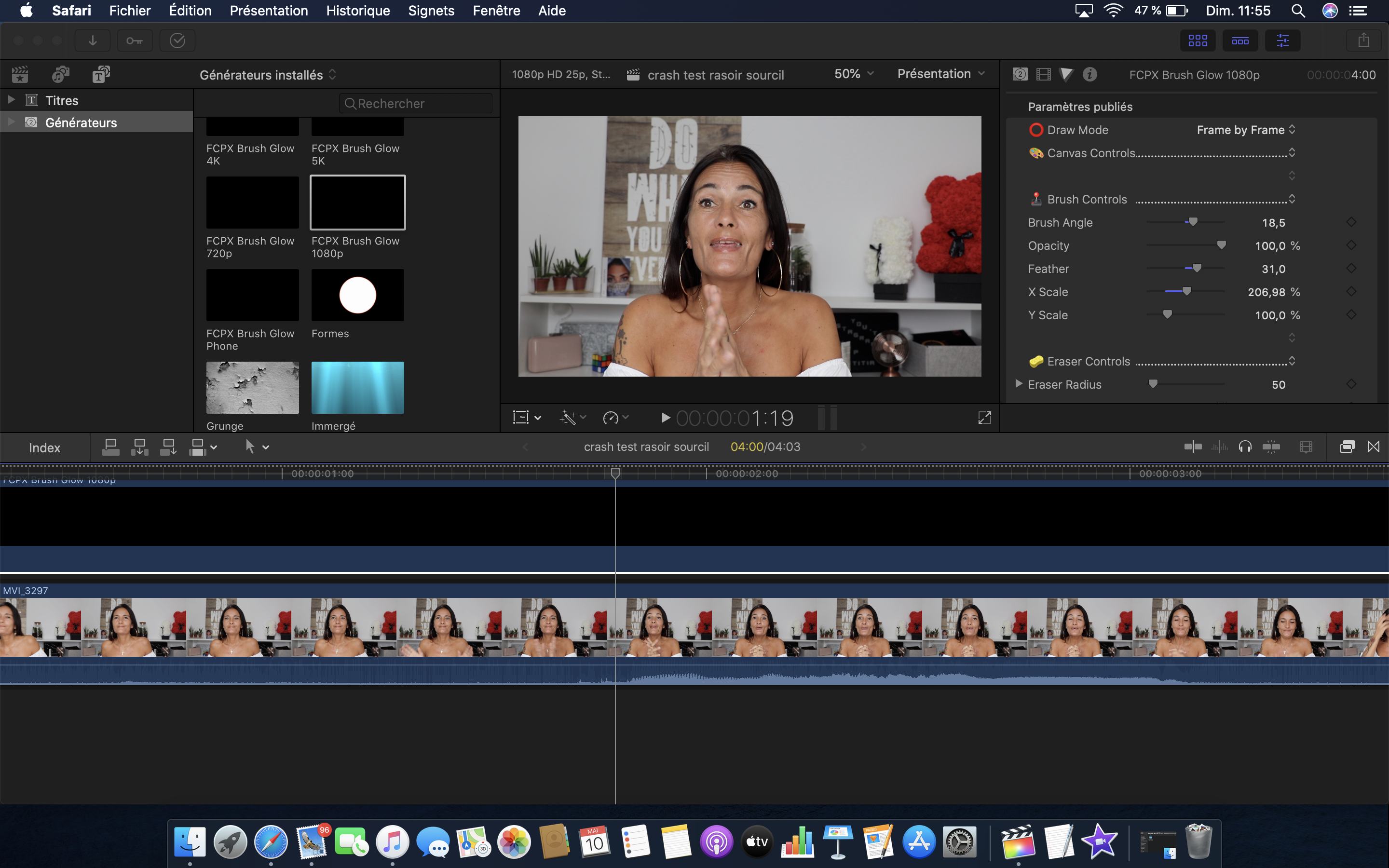1389x868 pixels.
Task: Click the Feather slider handle
Action: [x=1197, y=268]
